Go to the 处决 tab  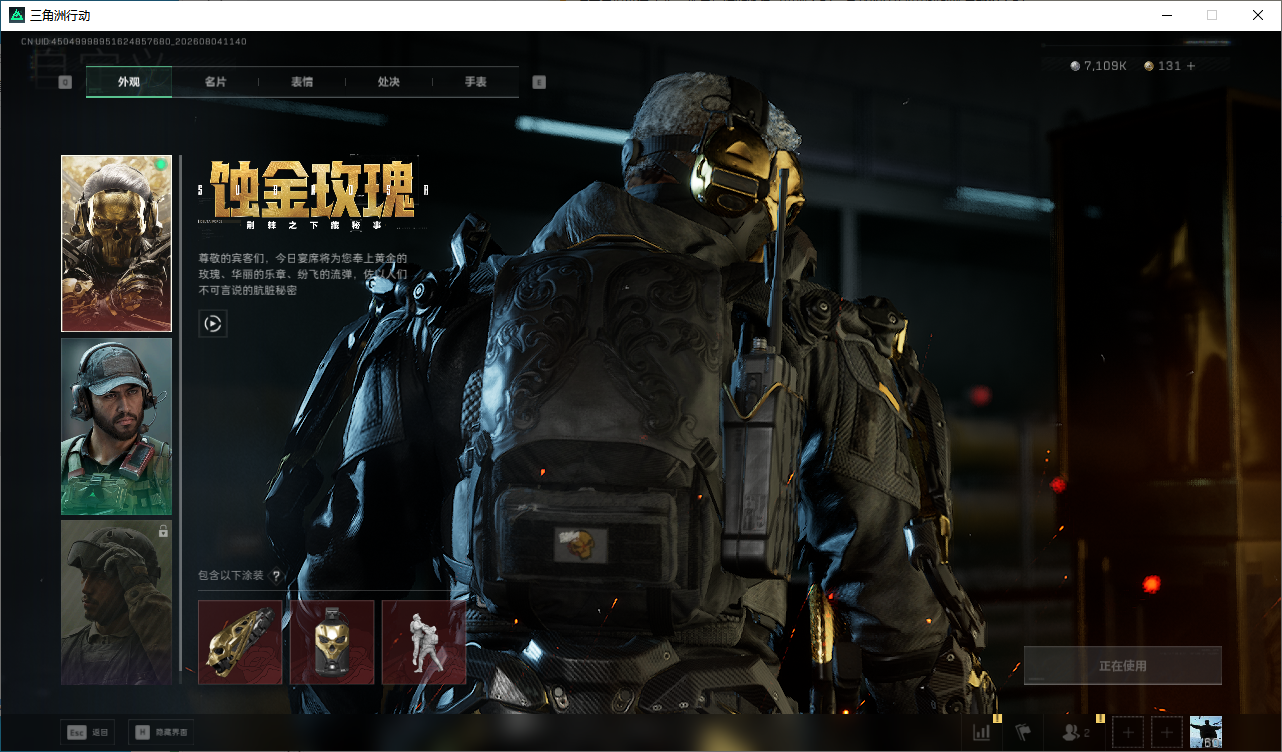(389, 82)
